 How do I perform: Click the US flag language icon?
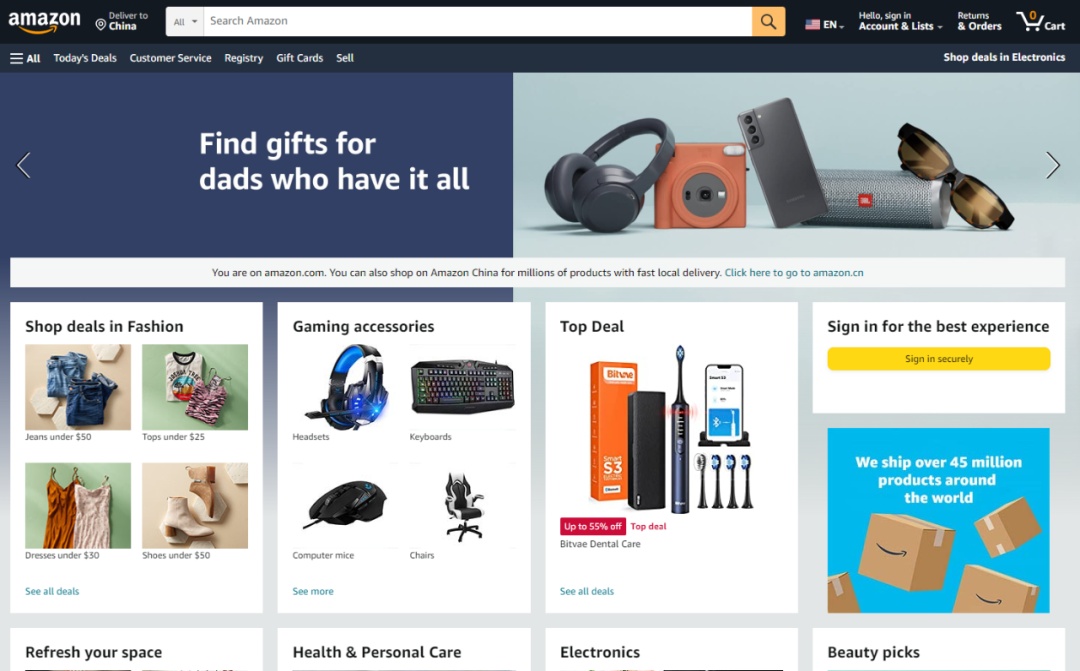pos(813,25)
